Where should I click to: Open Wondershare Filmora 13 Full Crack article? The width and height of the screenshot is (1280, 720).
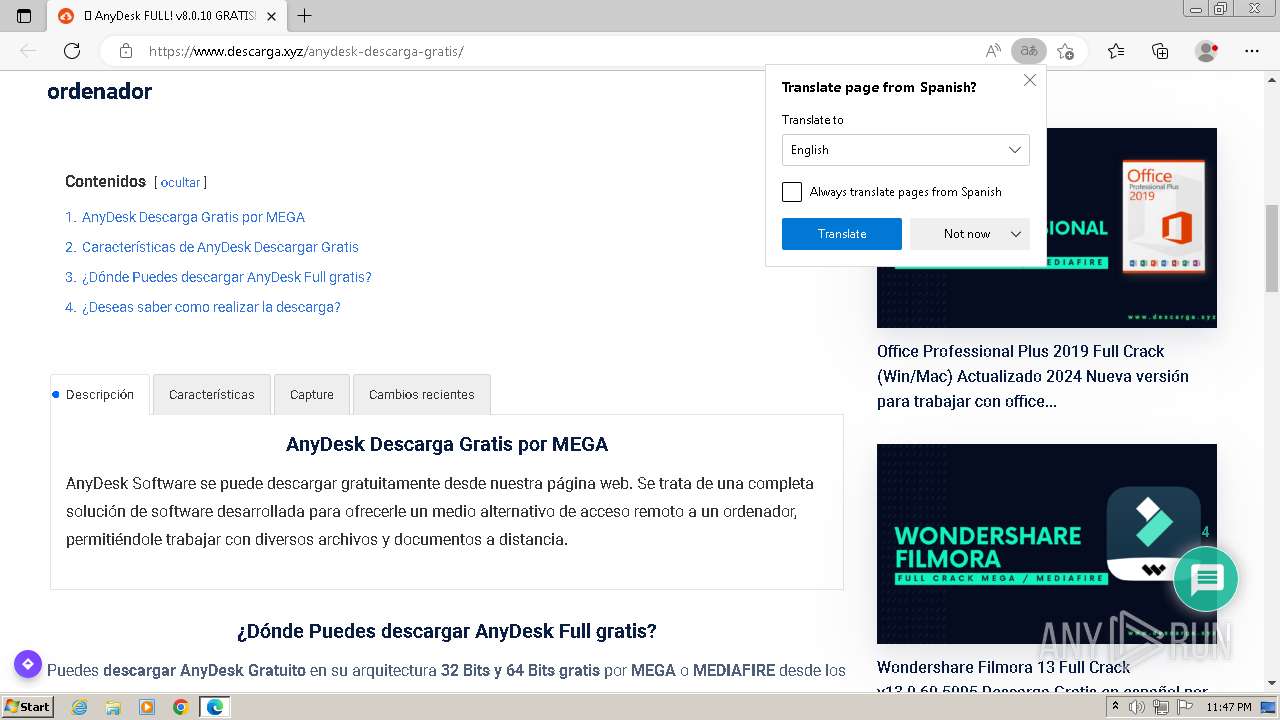tap(1042, 676)
